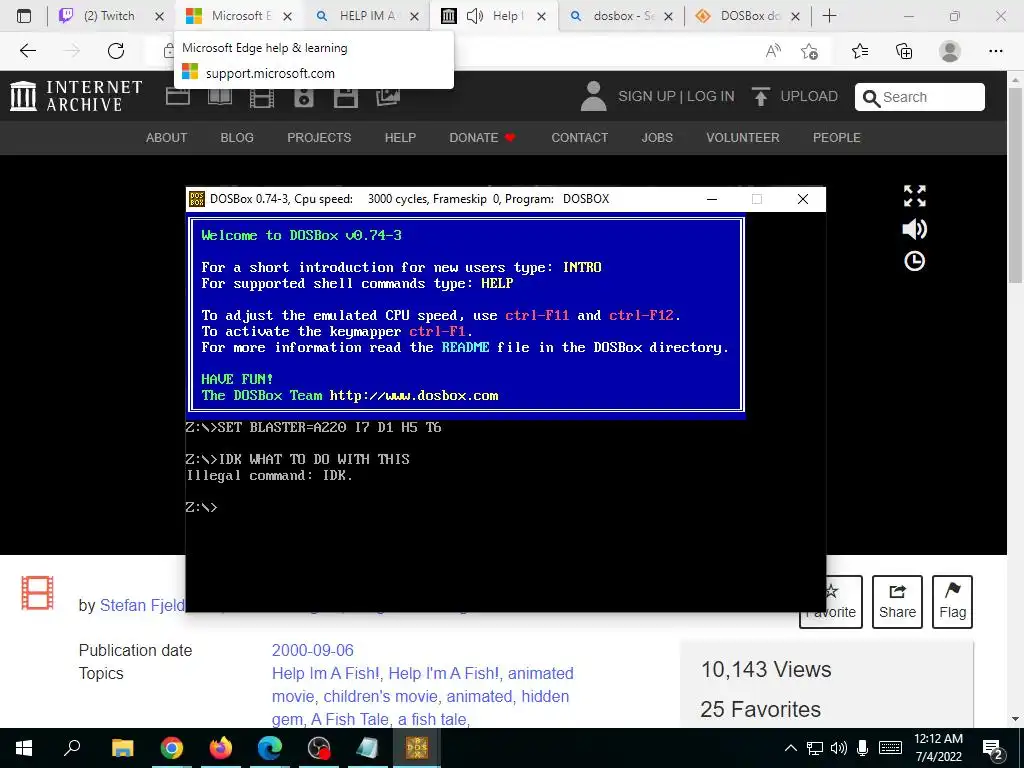Click the red film strip item icon
Screen dimensions: 1024x768
tap(37, 592)
